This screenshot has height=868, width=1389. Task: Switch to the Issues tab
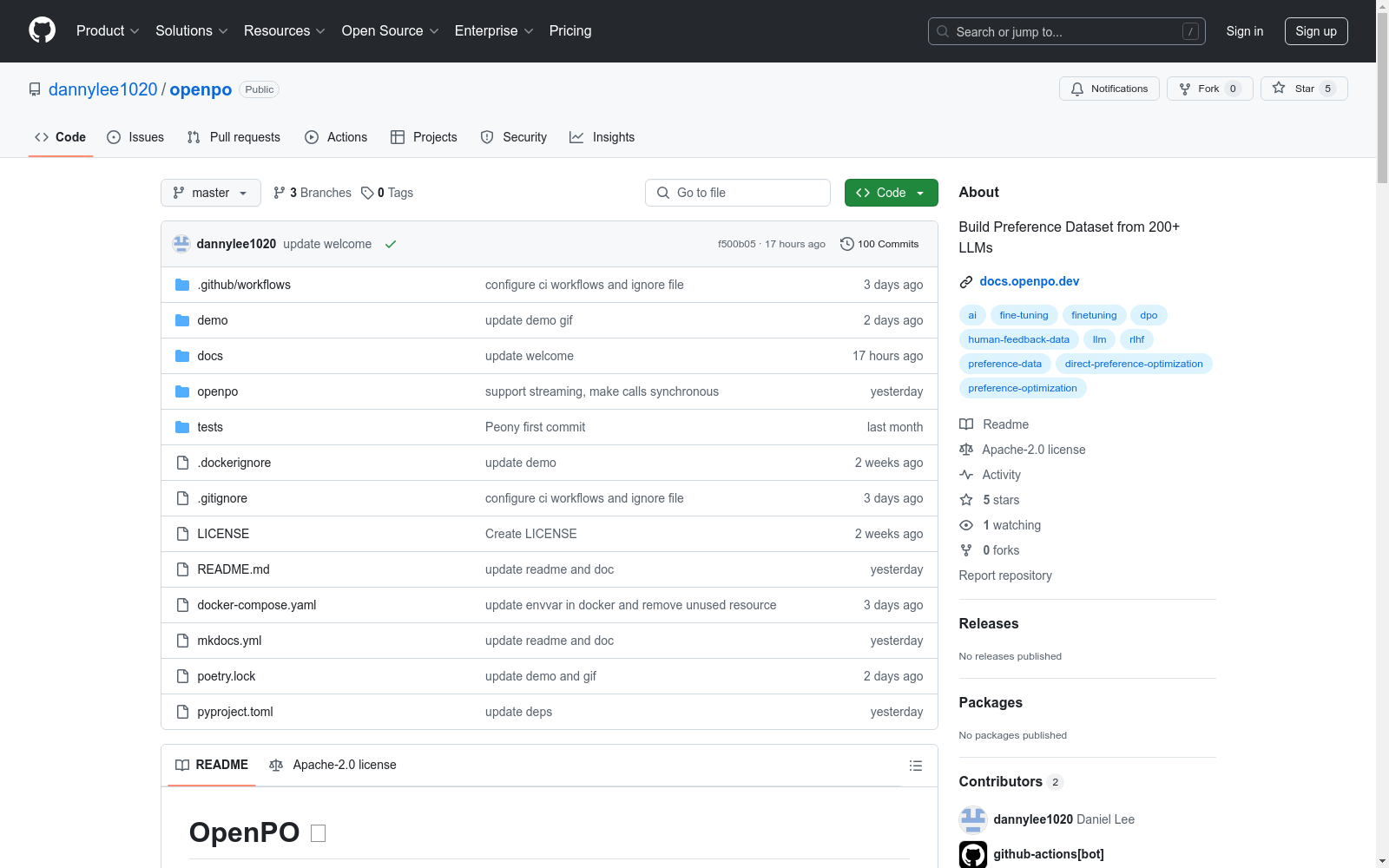tap(135, 137)
